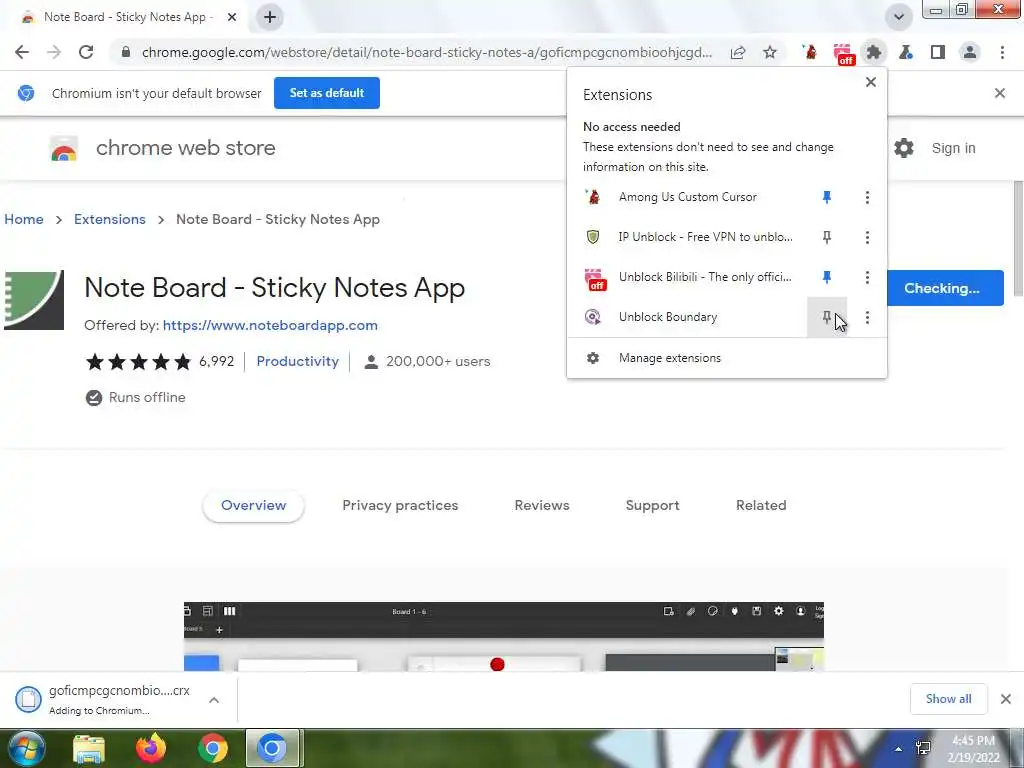Screen dimensions: 1024x768
Task: Open Manage extensions
Action: 726,358
